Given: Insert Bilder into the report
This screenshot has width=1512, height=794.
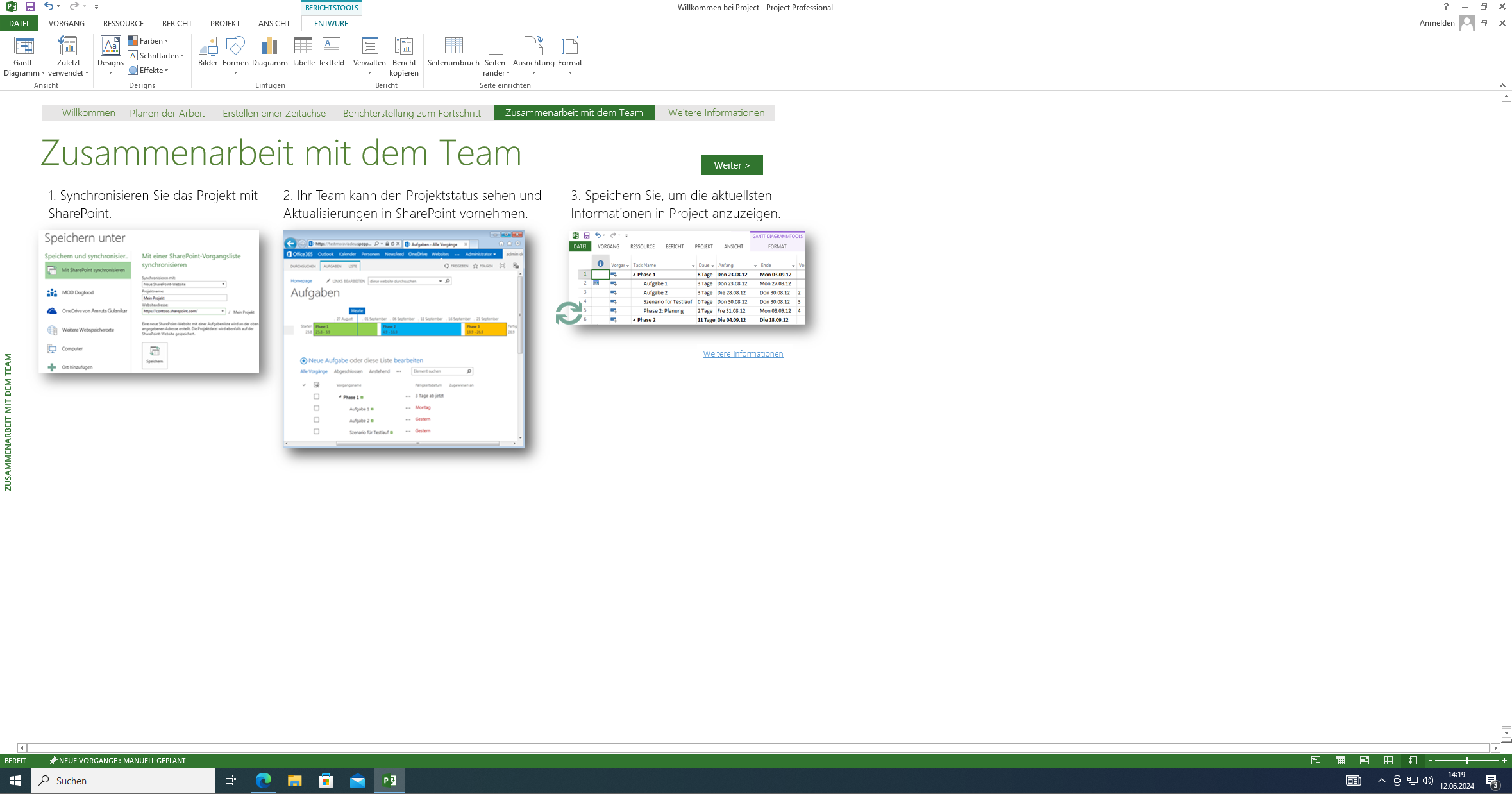Looking at the screenshot, I should tap(208, 52).
